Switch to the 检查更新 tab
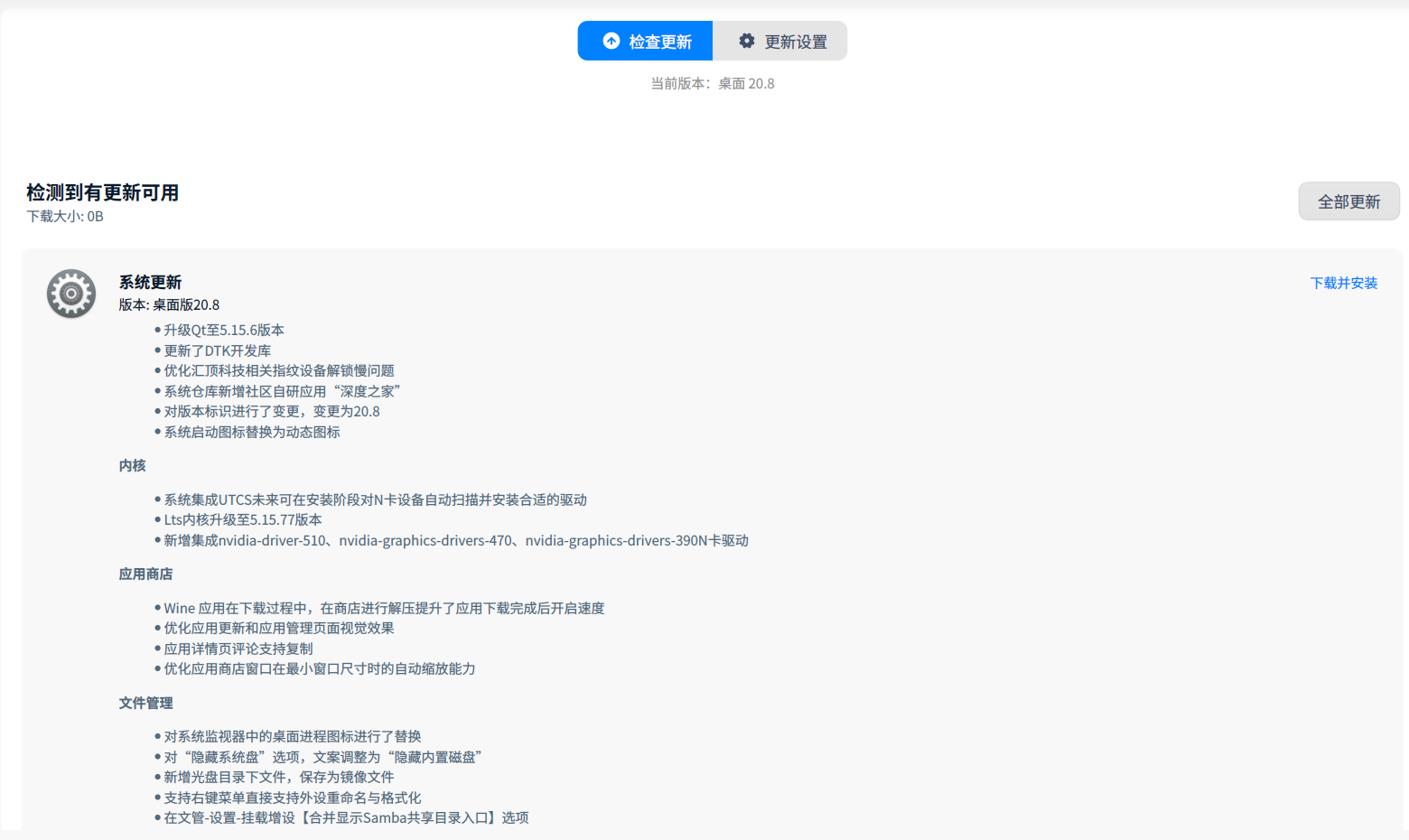 [645, 41]
